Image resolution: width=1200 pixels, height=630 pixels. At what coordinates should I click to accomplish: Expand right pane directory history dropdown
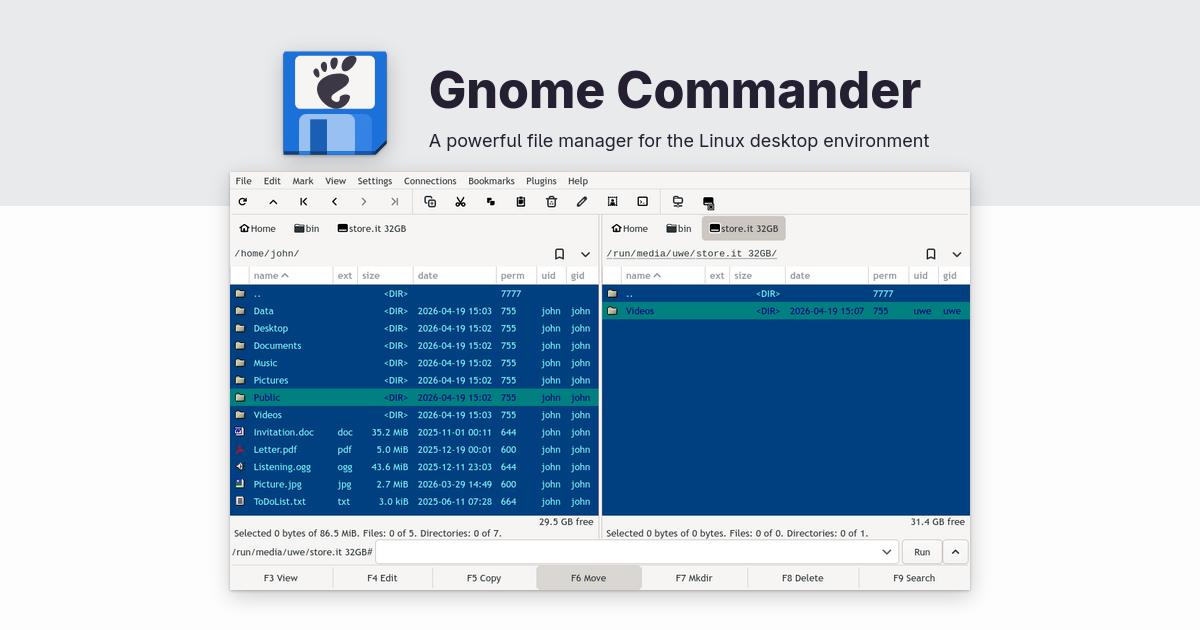[x=957, y=254]
